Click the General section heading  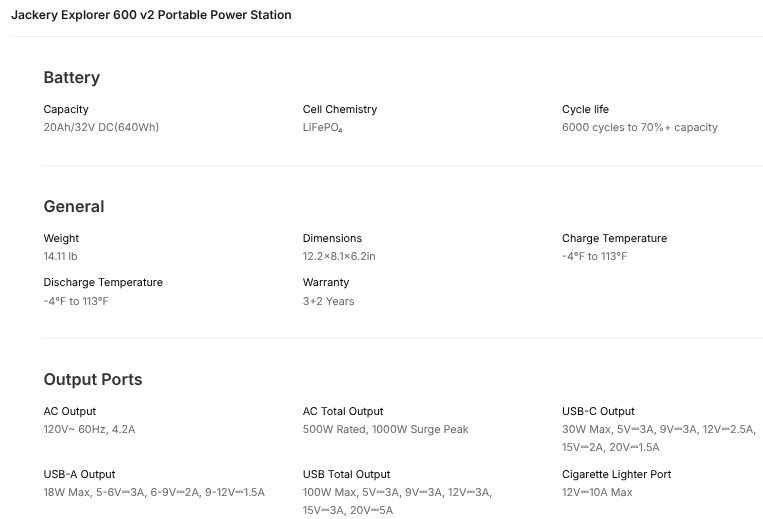pos(74,207)
